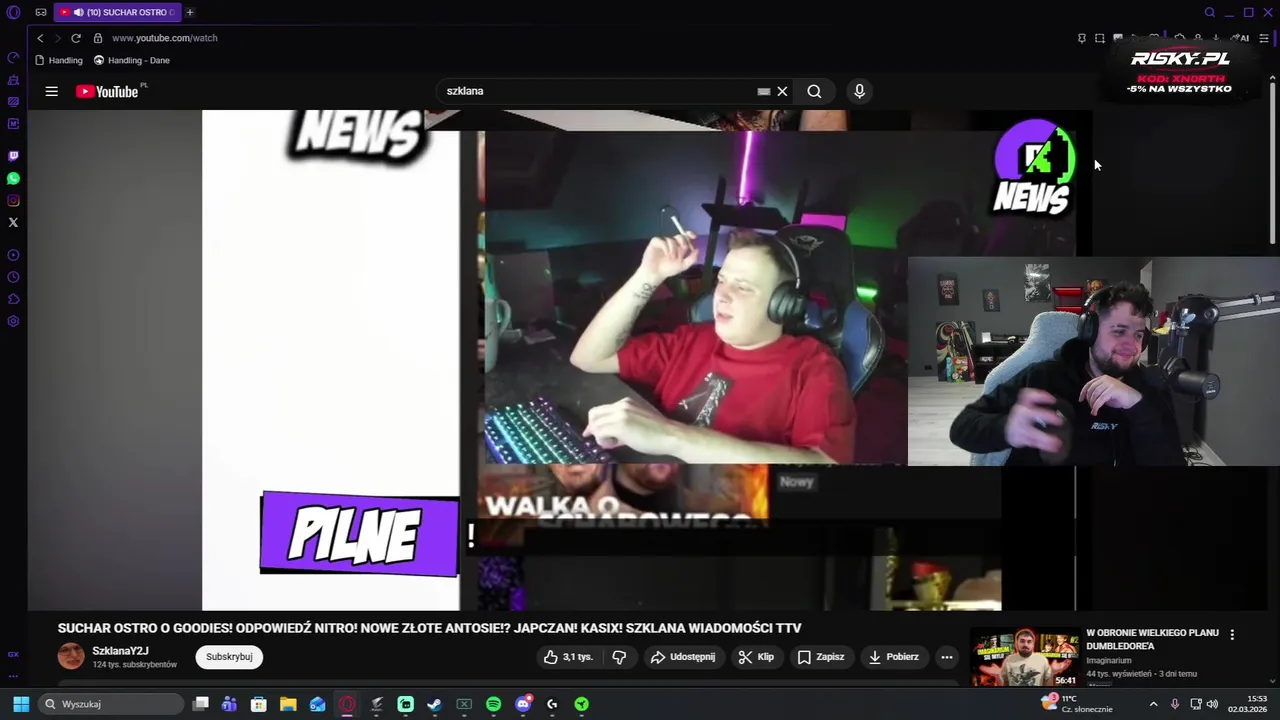
Task: Open more actions three-dots under the video
Action: coord(946,657)
